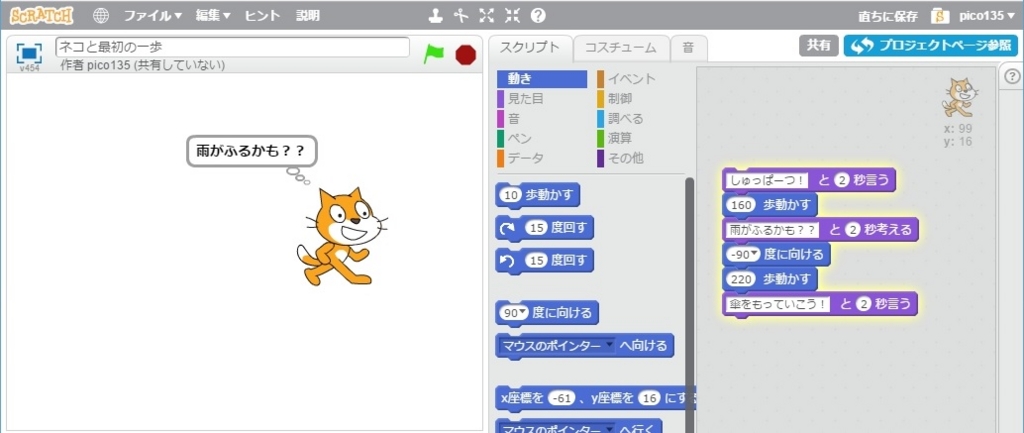Image resolution: width=1024 pixels, height=433 pixels.
Task: Open the palette 90 度に向ける dropdown
Action: click(524, 313)
